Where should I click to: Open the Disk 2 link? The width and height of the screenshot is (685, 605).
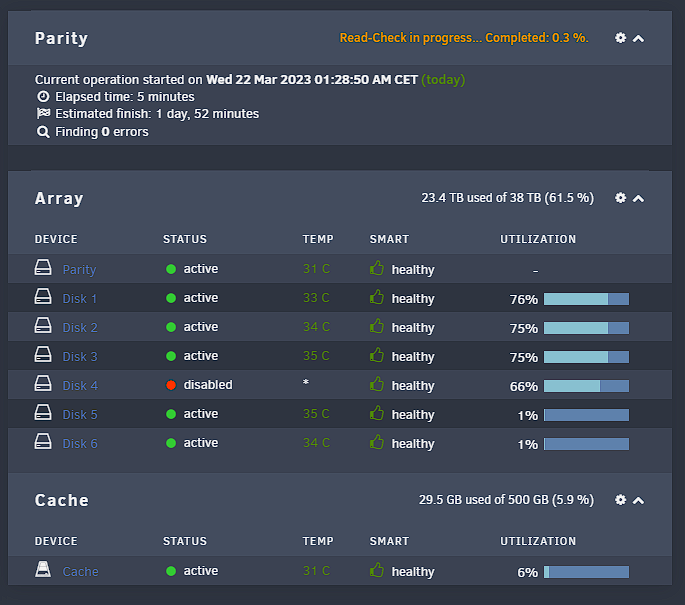[80, 328]
